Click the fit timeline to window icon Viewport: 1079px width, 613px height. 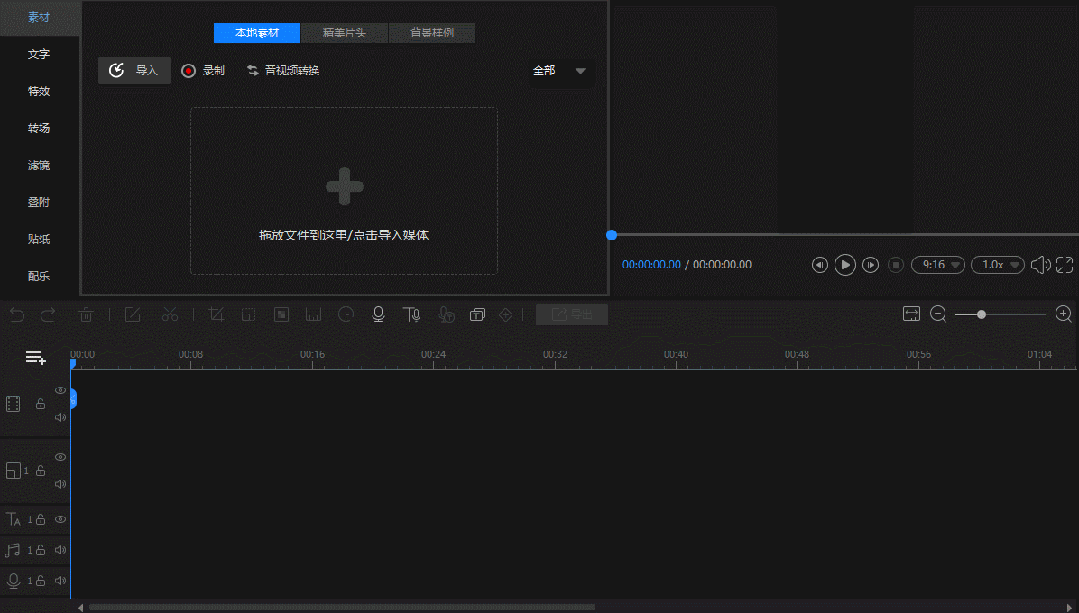click(911, 314)
